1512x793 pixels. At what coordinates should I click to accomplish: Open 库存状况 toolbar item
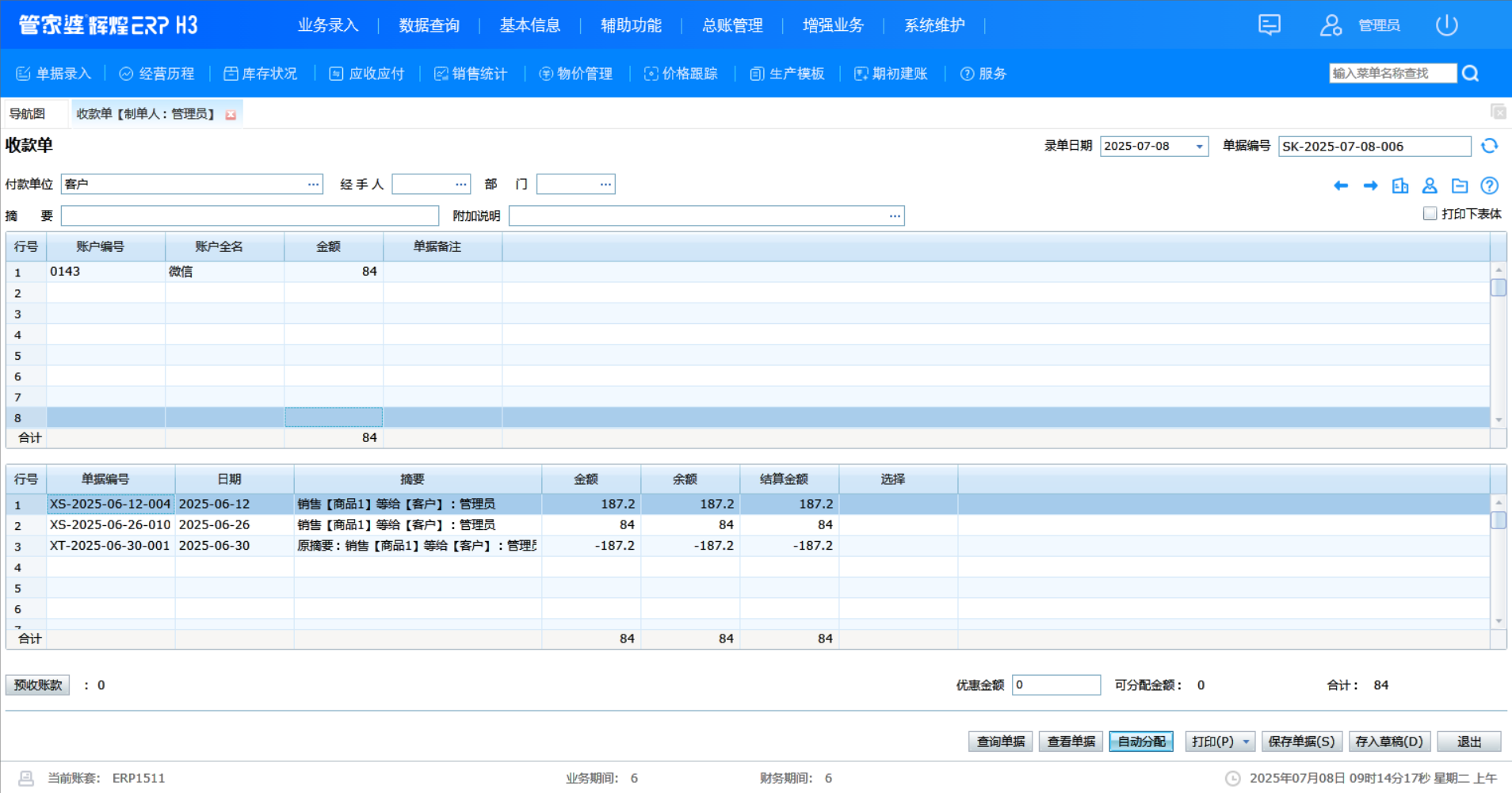click(x=260, y=74)
